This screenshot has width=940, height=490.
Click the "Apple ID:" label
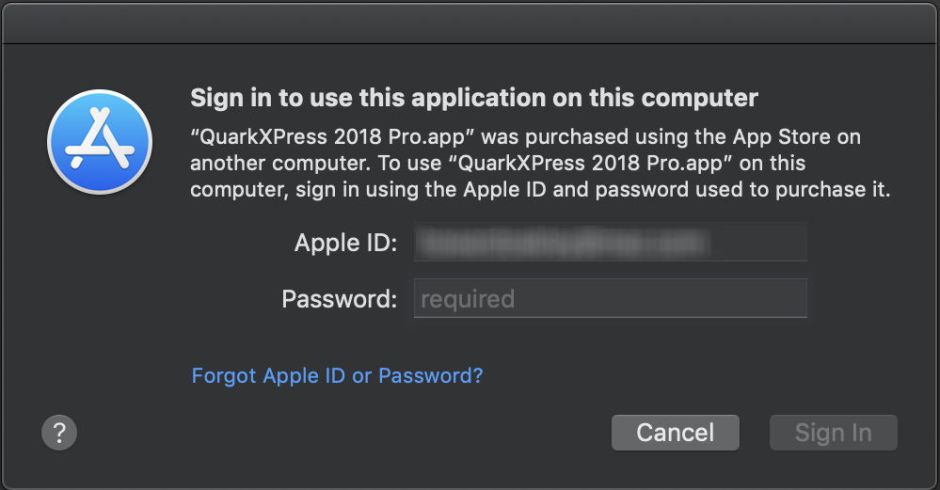[346, 243]
